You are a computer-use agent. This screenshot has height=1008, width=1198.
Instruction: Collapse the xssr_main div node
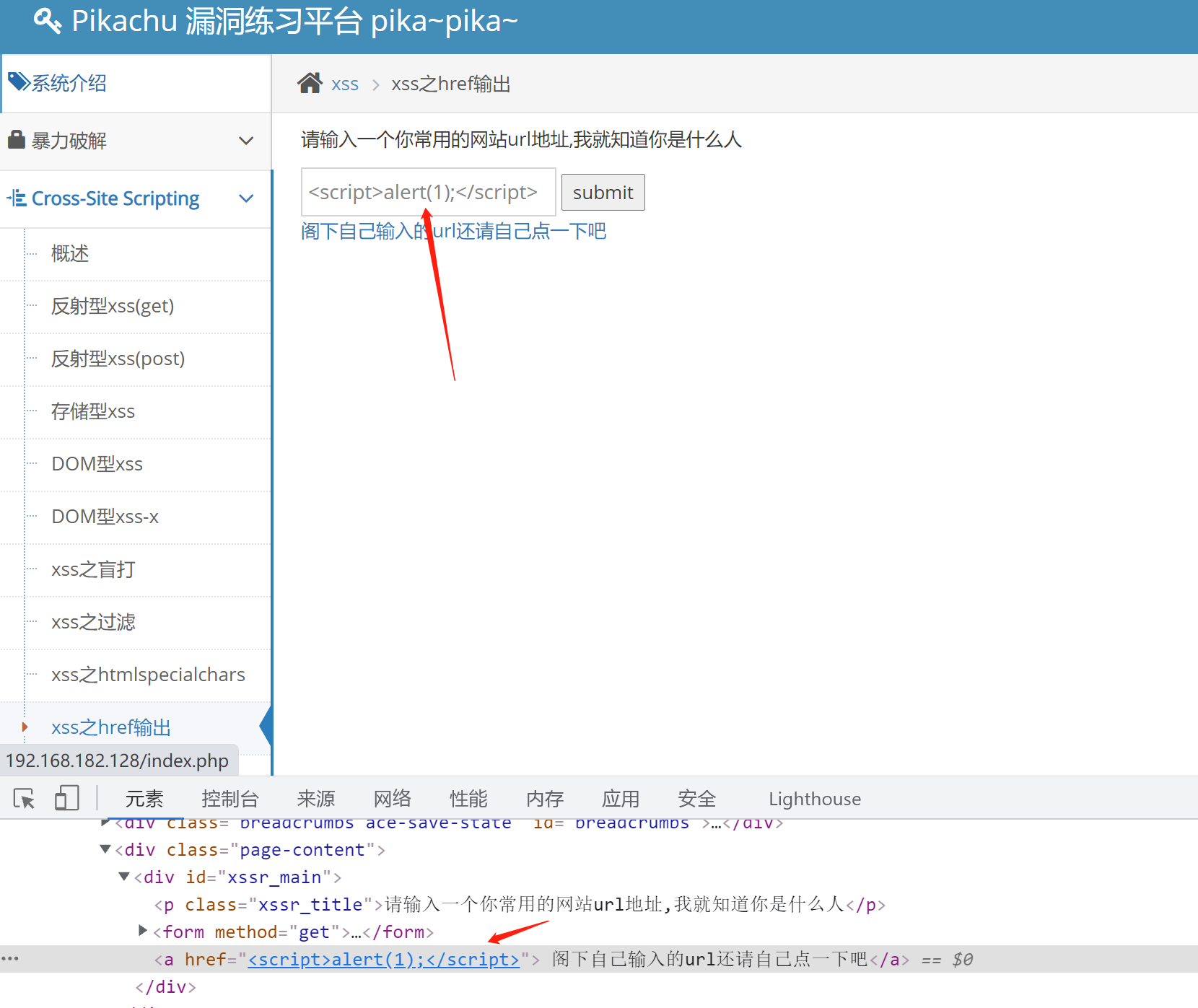point(124,877)
